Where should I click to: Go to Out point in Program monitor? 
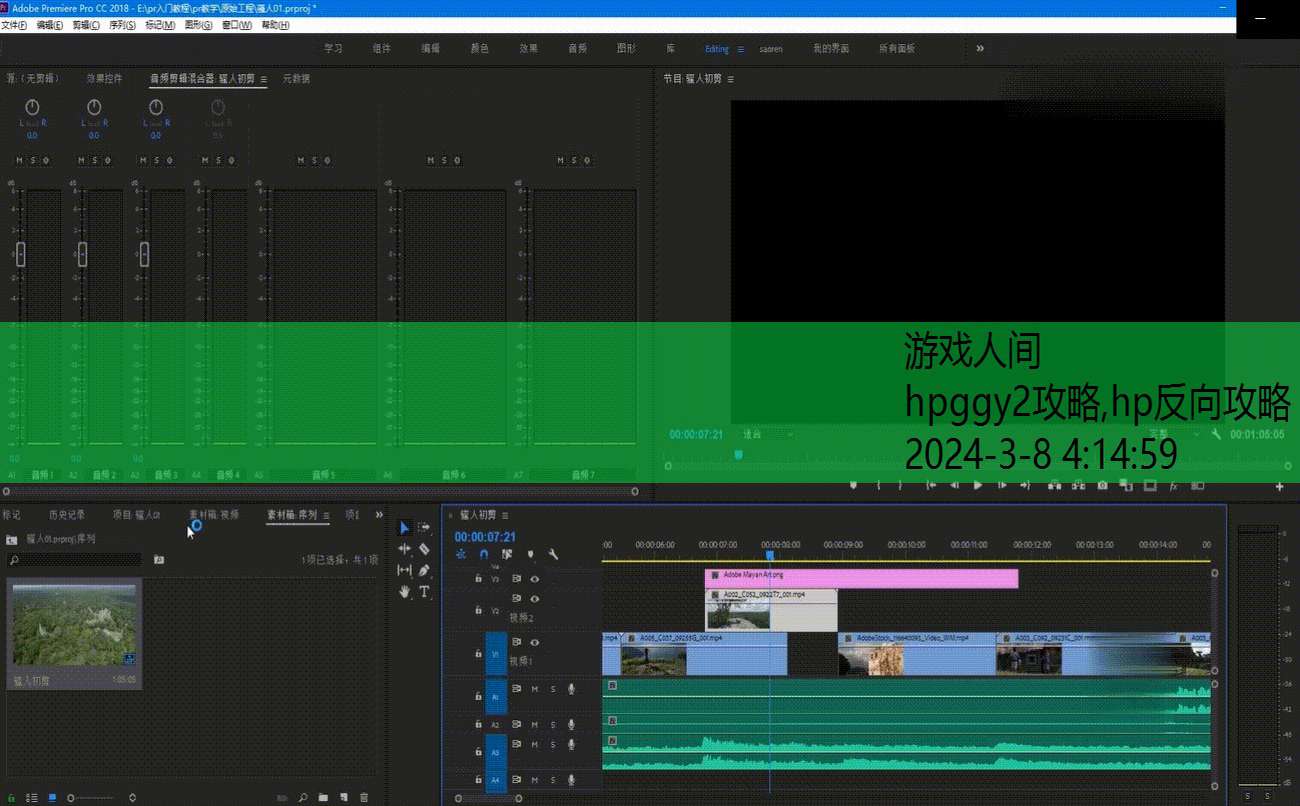(x=1025, y=485)
